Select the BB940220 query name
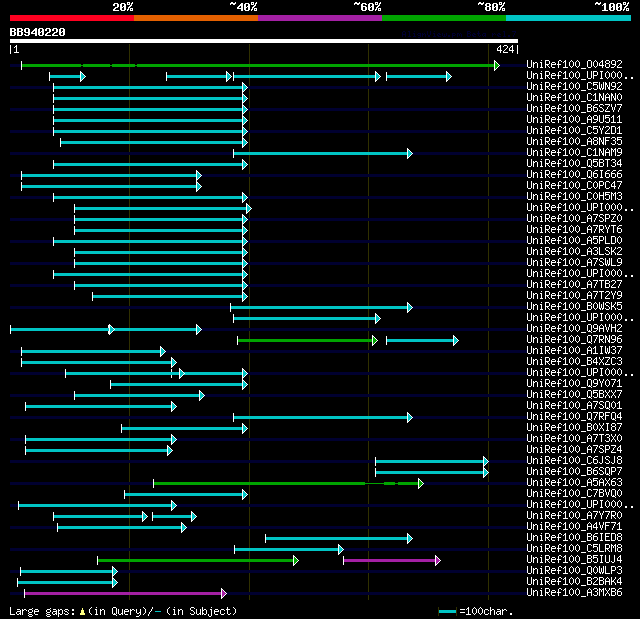Viewport: 640px width, 619px height. (38, 32)
